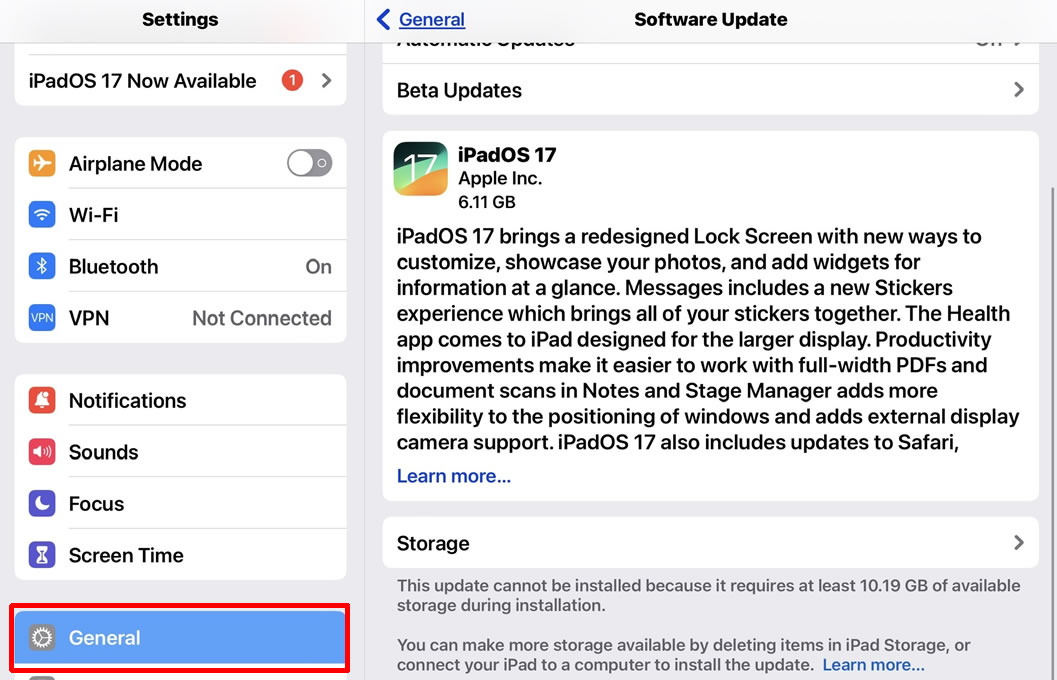The height and width of the screenshot is (680, 1057).
Task: Tap the Notifications bell icon
Action: tap(42, 401)
